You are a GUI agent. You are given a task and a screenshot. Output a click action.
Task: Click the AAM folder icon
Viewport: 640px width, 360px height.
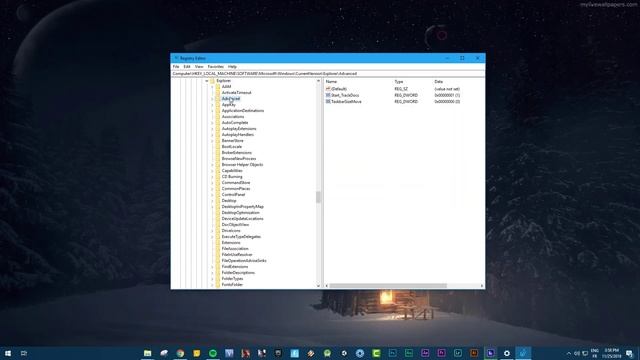[218, 87]
